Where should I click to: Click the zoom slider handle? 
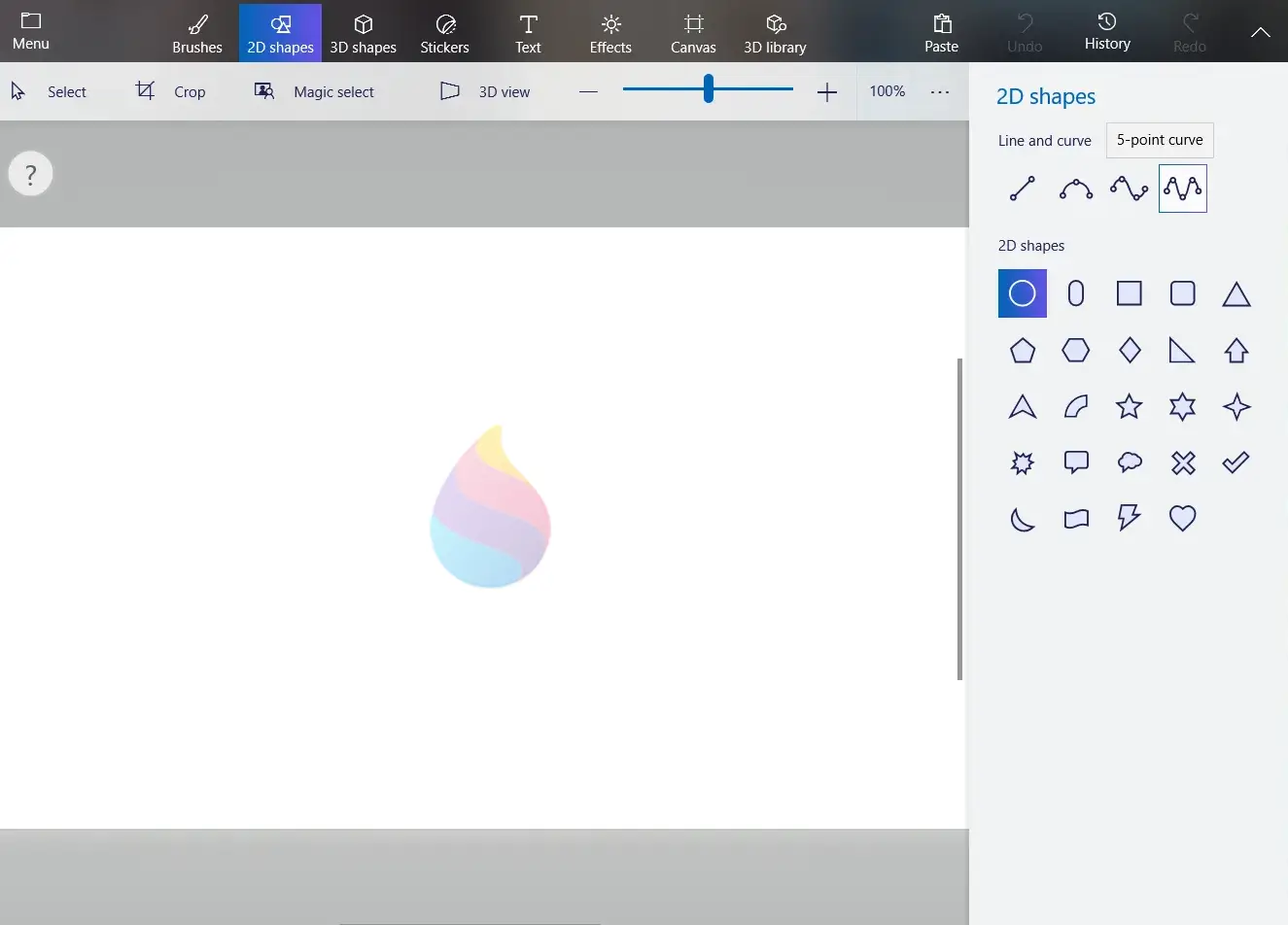click(708, 91)
